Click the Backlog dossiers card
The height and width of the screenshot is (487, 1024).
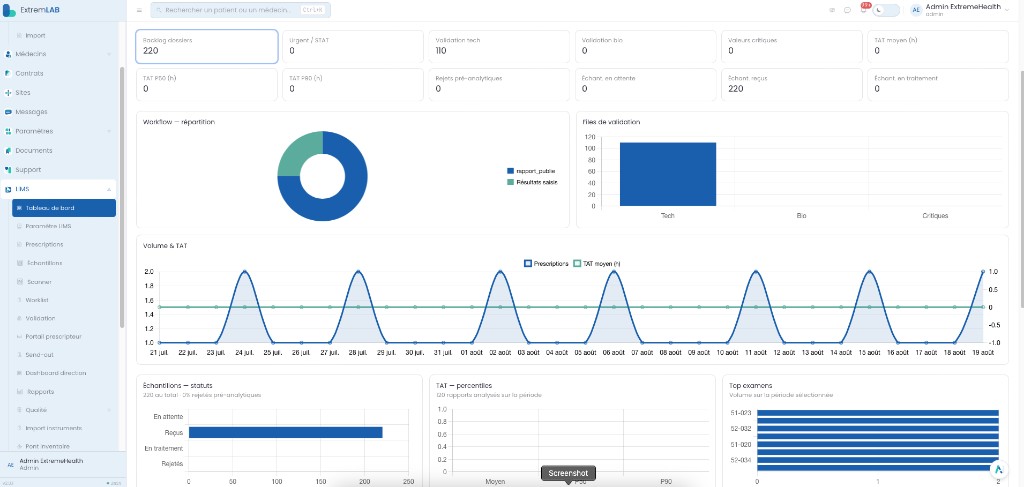(206, 46)
